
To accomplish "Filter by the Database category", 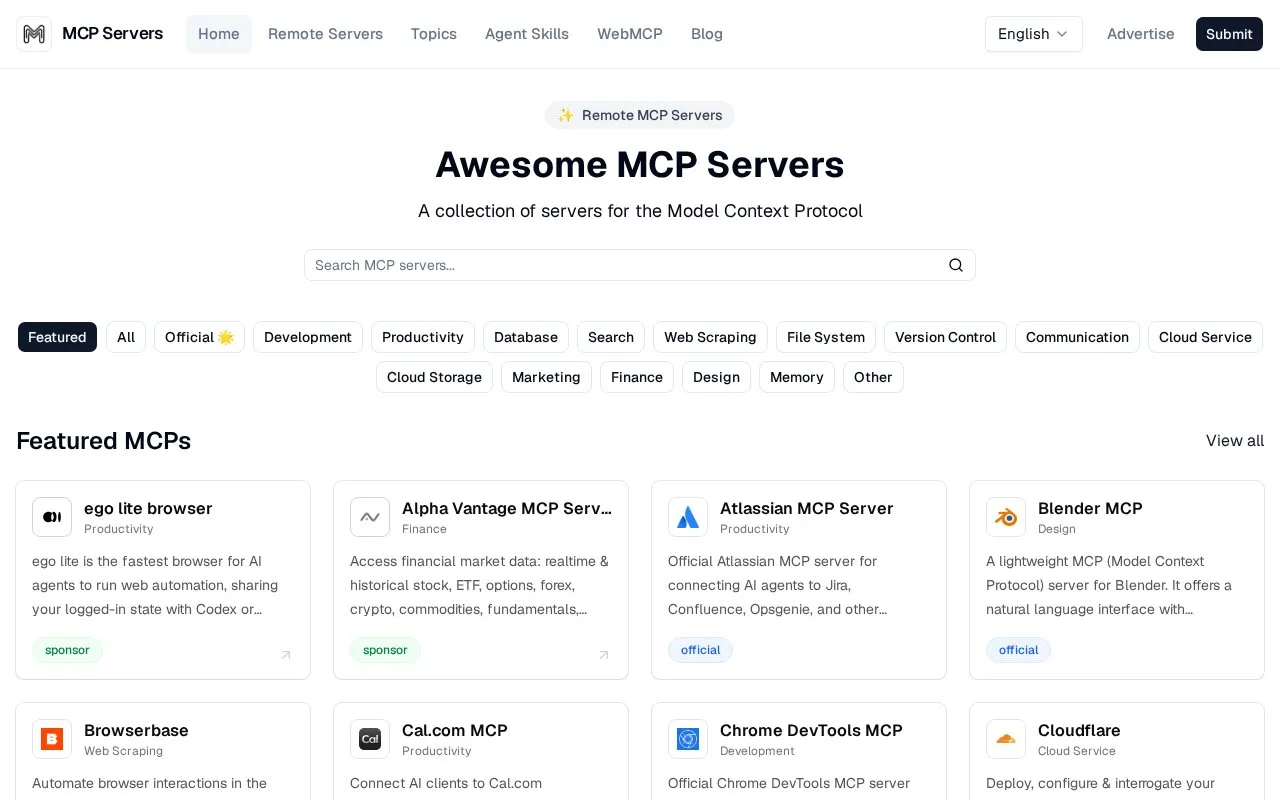I will (526, 337).
